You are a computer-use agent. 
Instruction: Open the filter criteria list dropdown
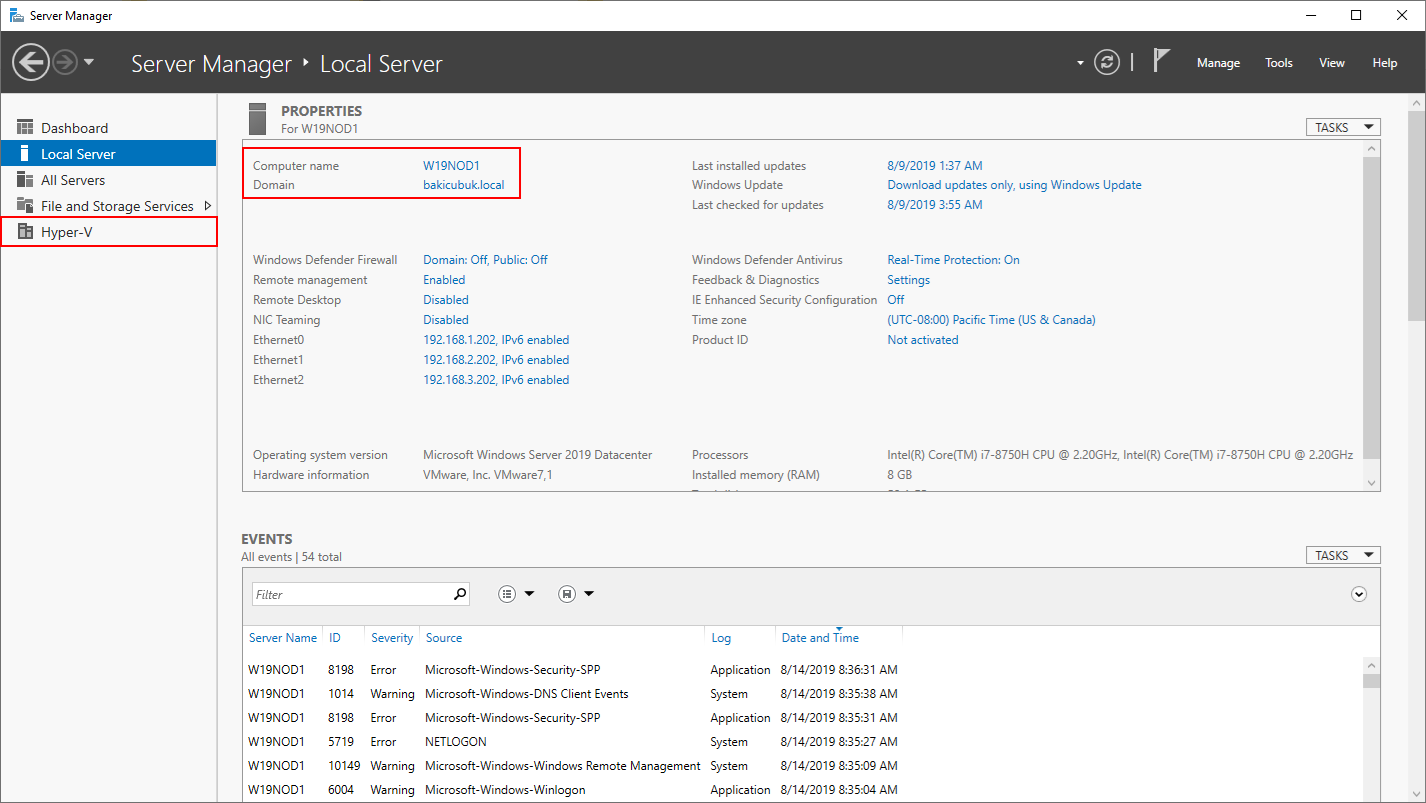tap(517, 594)
